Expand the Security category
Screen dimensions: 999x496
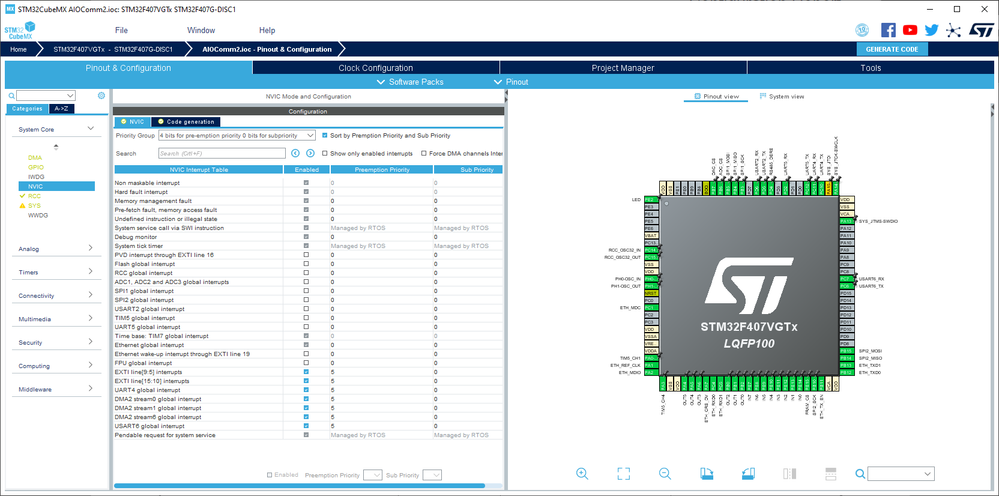click(x=90, y=343)
